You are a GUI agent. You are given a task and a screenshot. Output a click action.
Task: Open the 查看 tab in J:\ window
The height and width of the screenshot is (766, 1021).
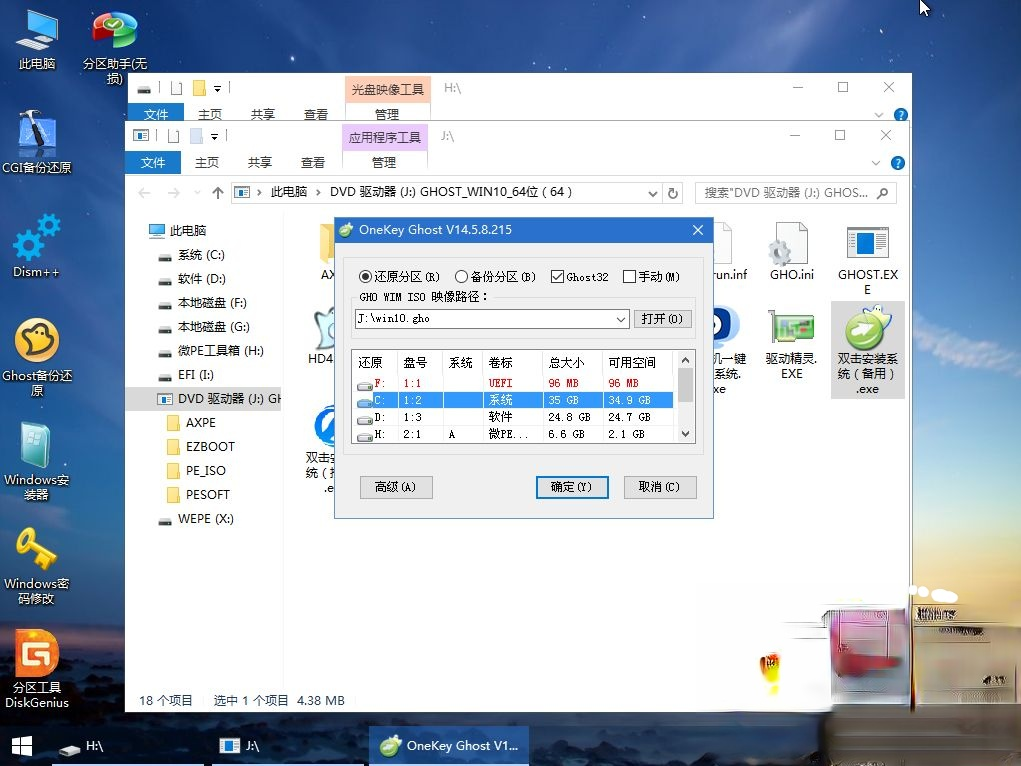click(313, 162)
